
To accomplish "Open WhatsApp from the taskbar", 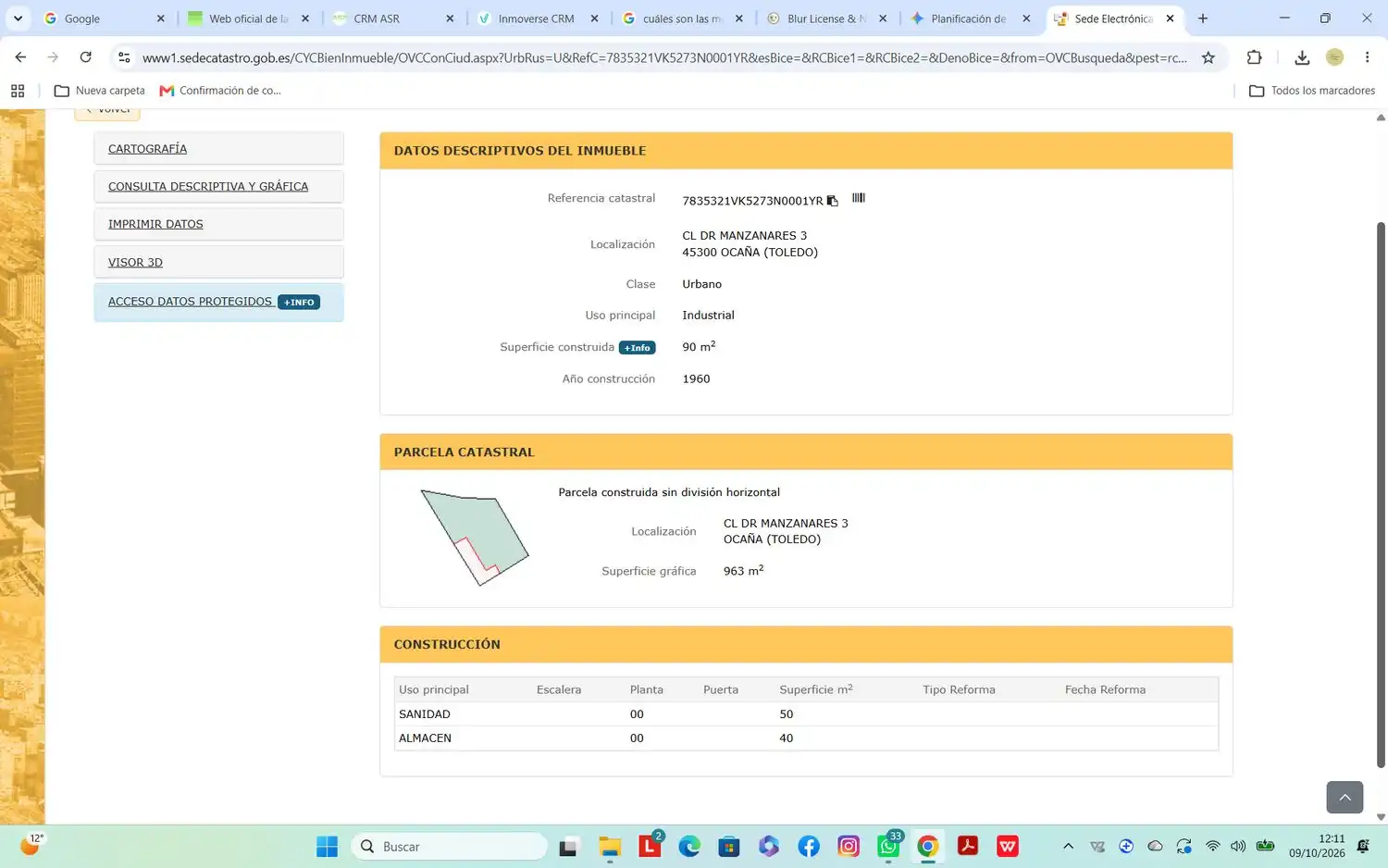I will tap(888, 847).
